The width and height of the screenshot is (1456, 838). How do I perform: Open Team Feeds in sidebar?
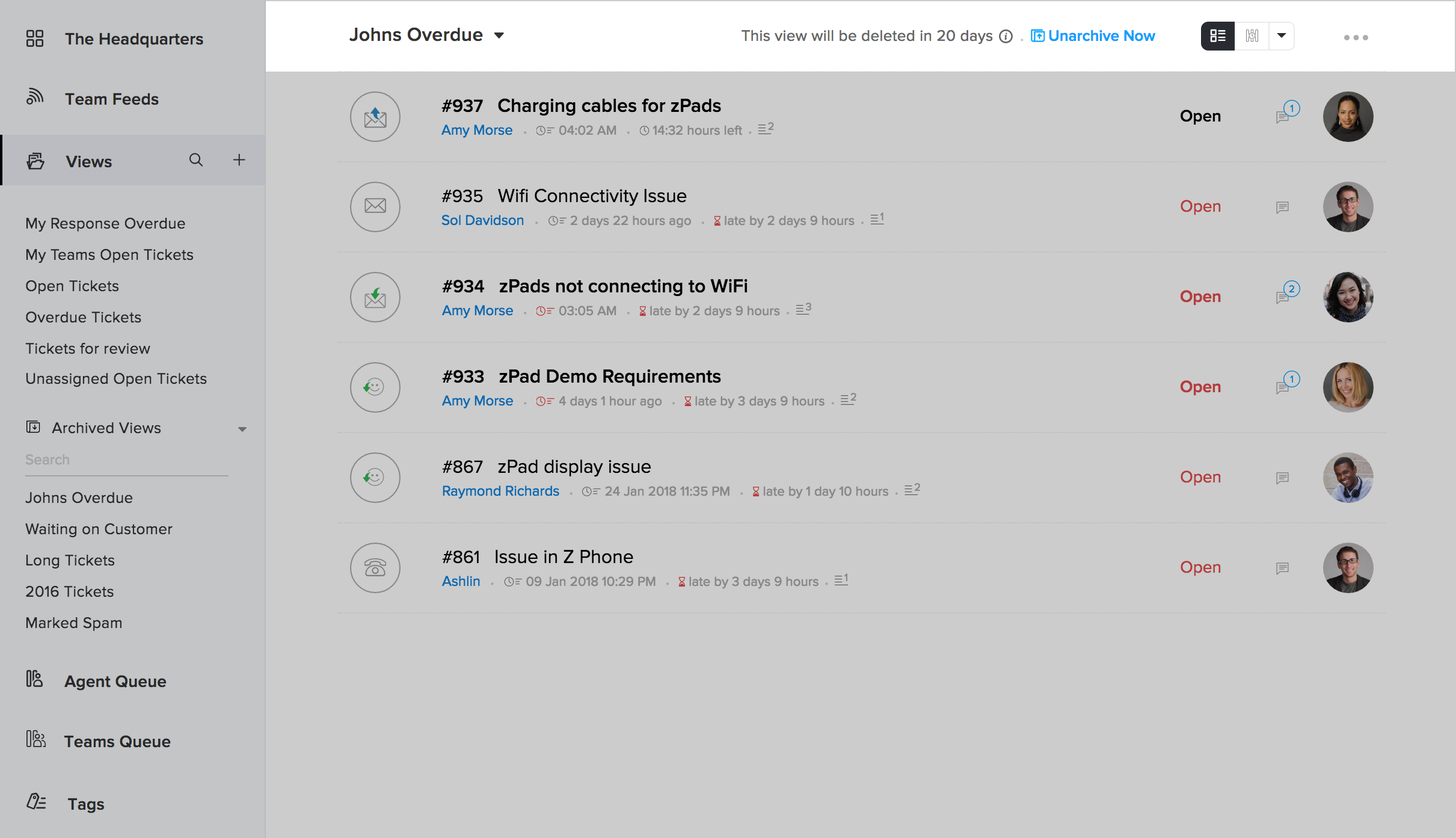click(x=112, y=99)
